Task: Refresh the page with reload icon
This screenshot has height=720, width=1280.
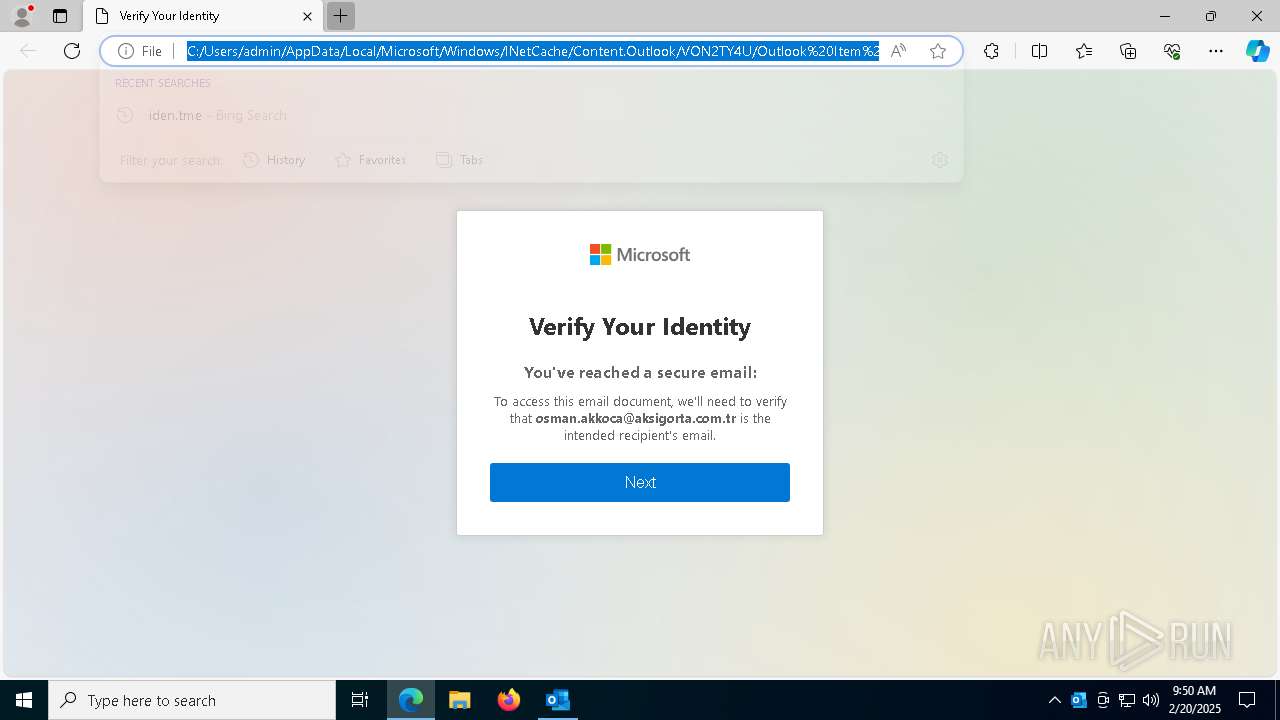Action: pos(72,51)
